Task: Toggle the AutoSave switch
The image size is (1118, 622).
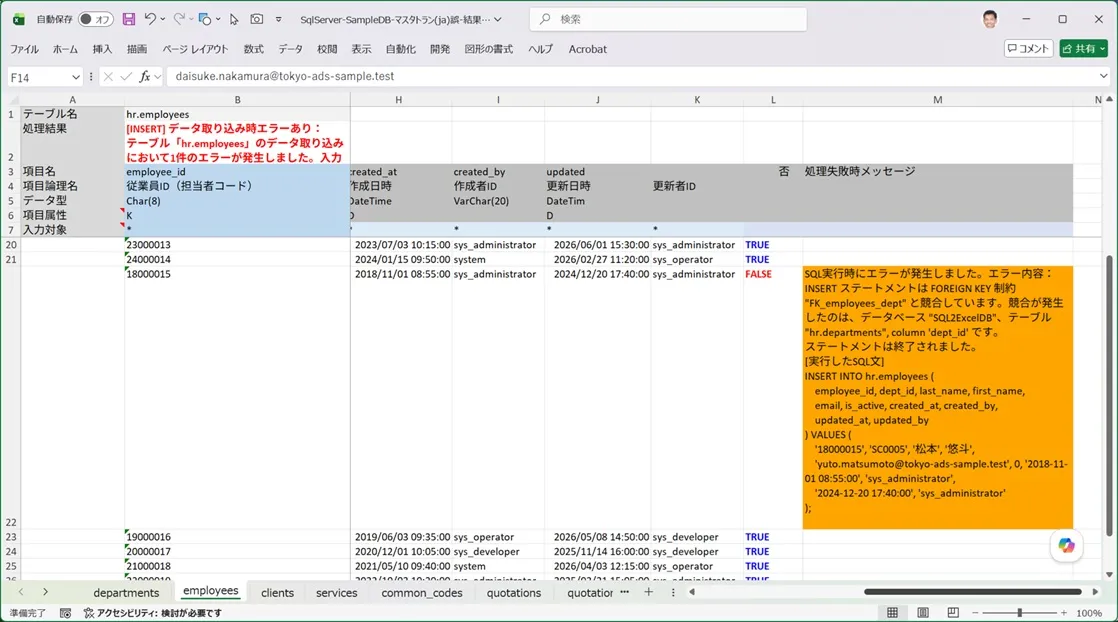Action: pos(95,19)
